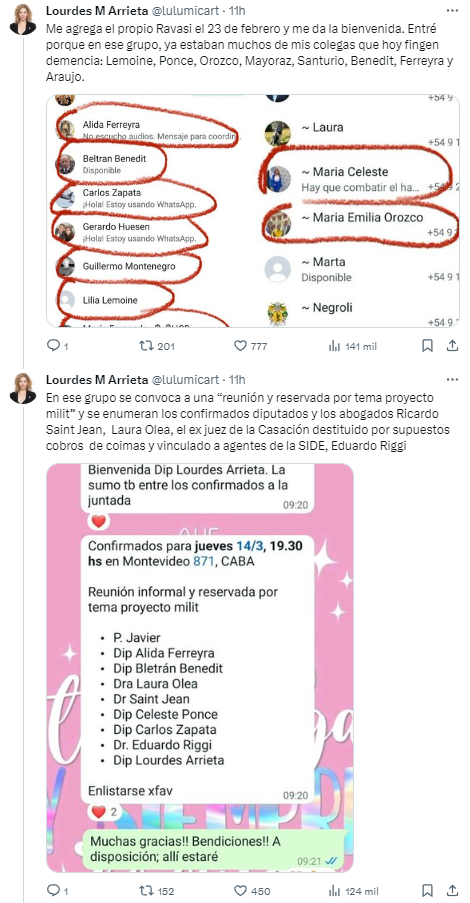This screenshot has width=470, height=903.
Task: Retweet the first tweet with 201 reposts
Action: coord(157,346)
